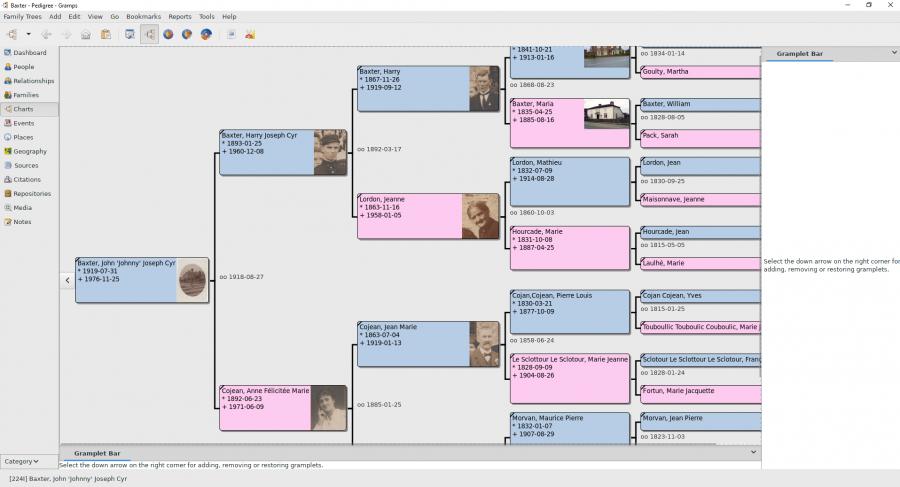Open Media in the sidebar
This screenshot has height=487, width=900.
tap(22, 207)
